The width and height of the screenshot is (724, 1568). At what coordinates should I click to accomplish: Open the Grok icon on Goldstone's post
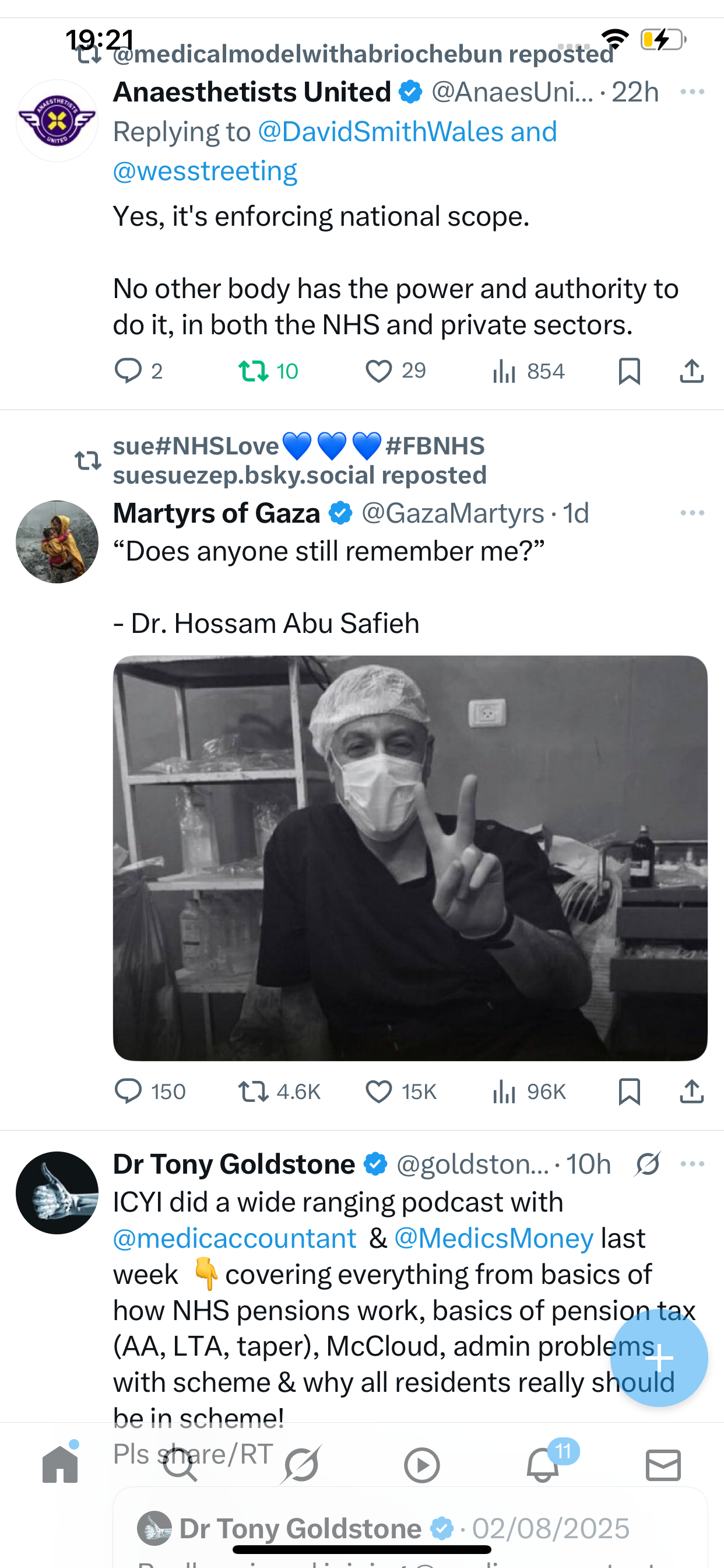(648, 1164)
